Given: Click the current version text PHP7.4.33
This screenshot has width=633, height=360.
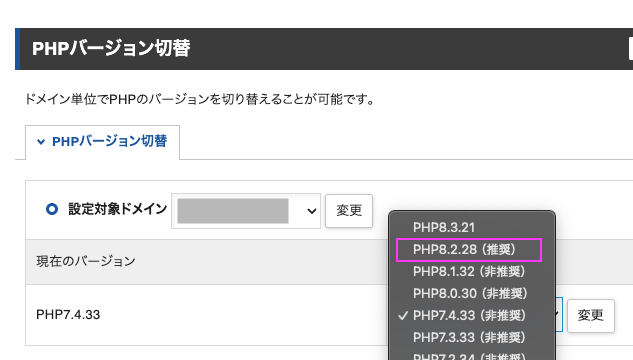Looking at the screenshot, I should coord(68,314).
